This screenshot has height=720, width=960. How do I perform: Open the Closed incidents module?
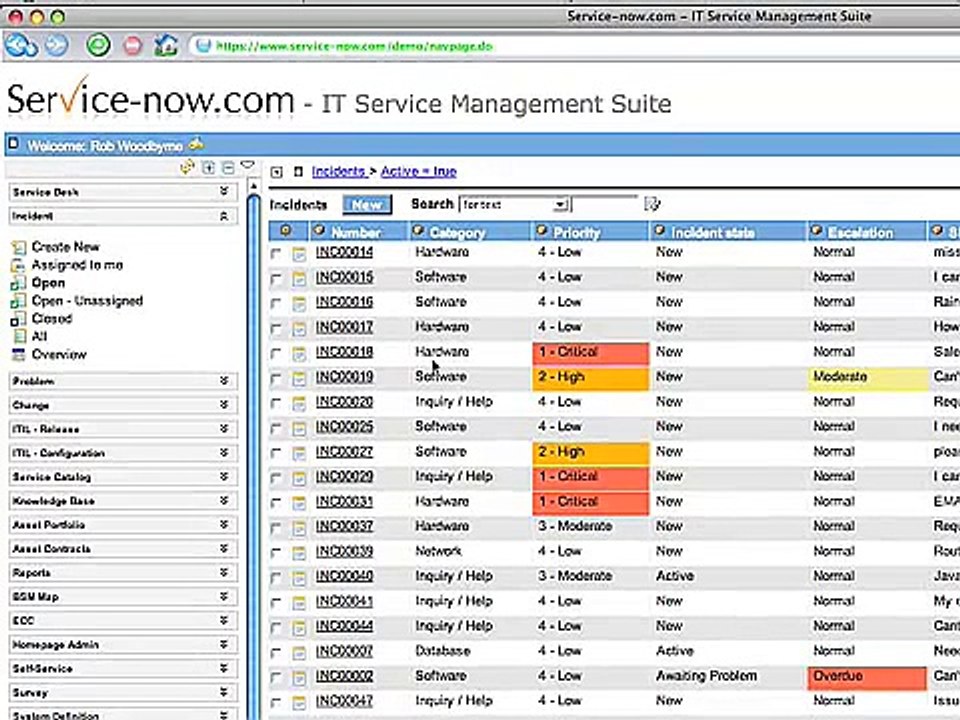[x=52, y=318]
